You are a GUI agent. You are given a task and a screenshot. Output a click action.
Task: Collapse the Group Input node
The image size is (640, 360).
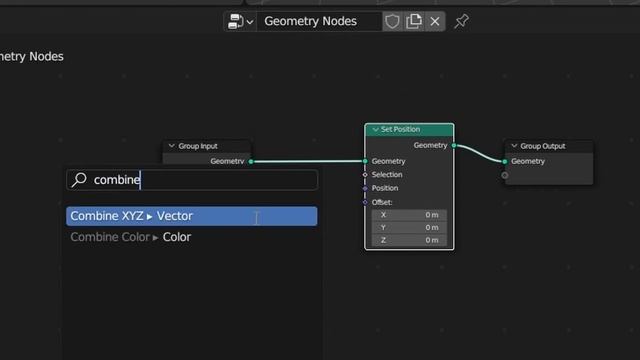[171, 146]
